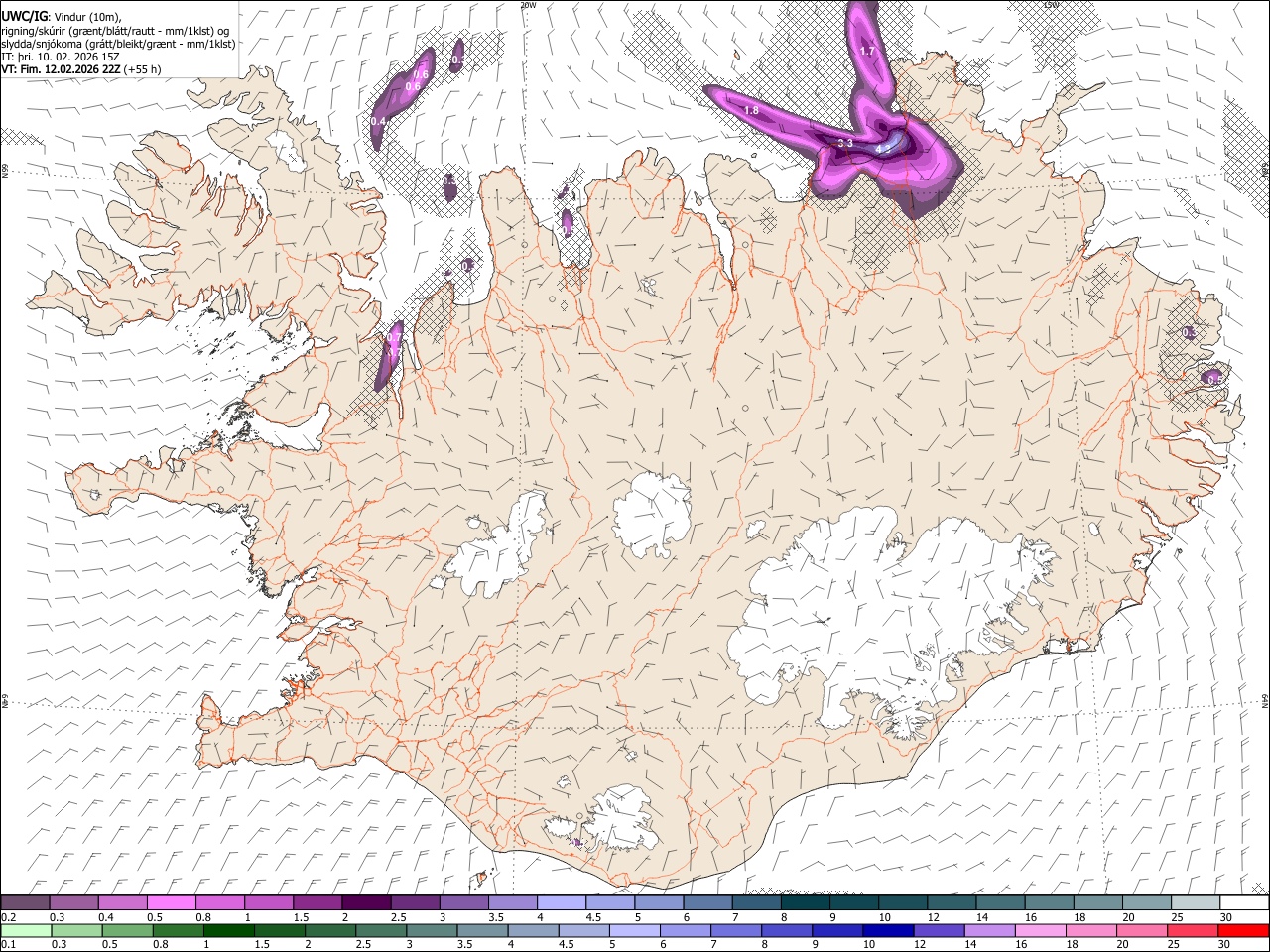Click the 20W longitude label at the top

528,5
